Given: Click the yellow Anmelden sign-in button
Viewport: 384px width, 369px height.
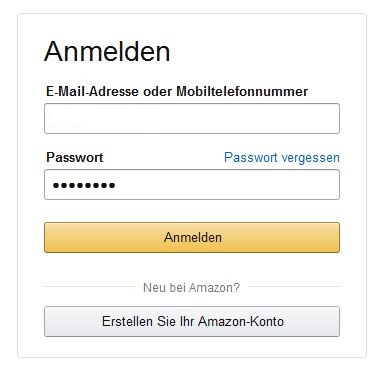Looking at the screenshot, I should pos(192,237).
